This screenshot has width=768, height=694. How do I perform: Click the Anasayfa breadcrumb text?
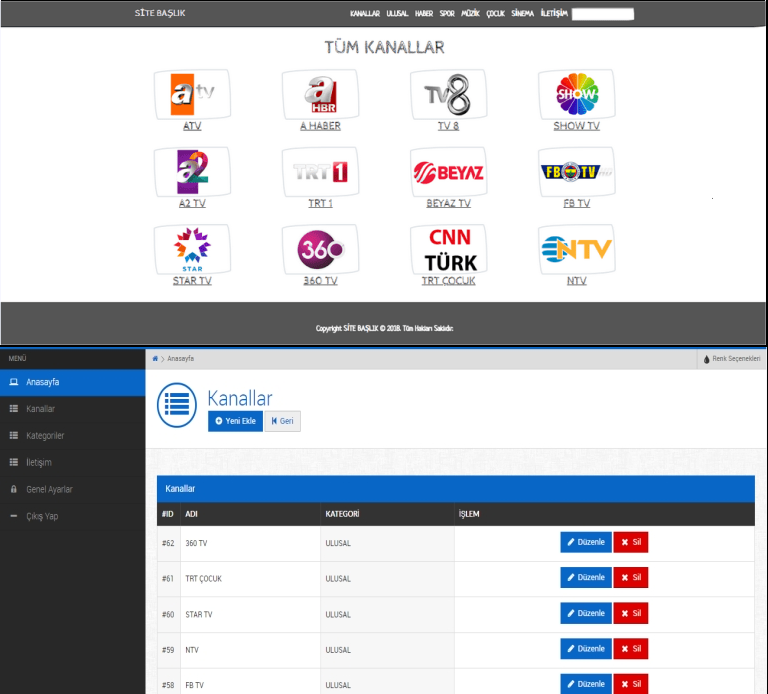181,359
